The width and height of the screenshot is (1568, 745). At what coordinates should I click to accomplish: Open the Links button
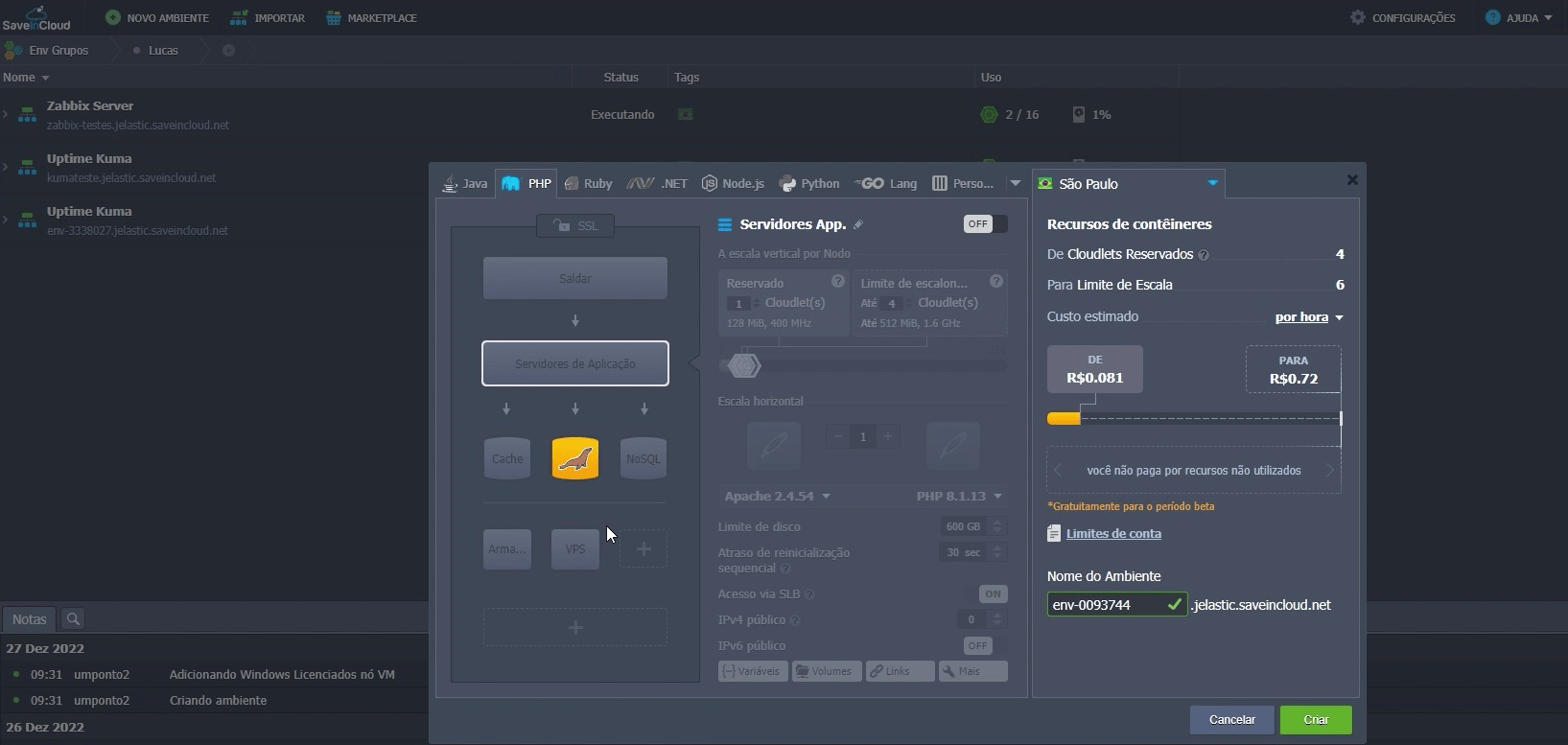tap(900, 671)
